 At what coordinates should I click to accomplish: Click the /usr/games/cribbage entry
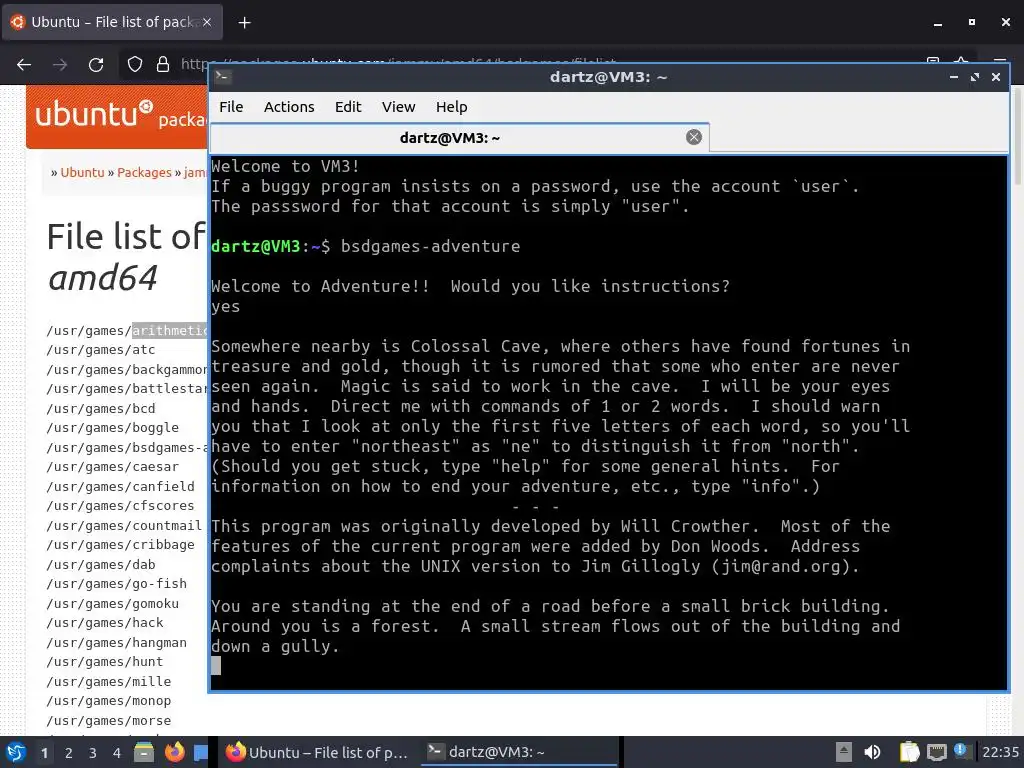[x=120, y=545]
